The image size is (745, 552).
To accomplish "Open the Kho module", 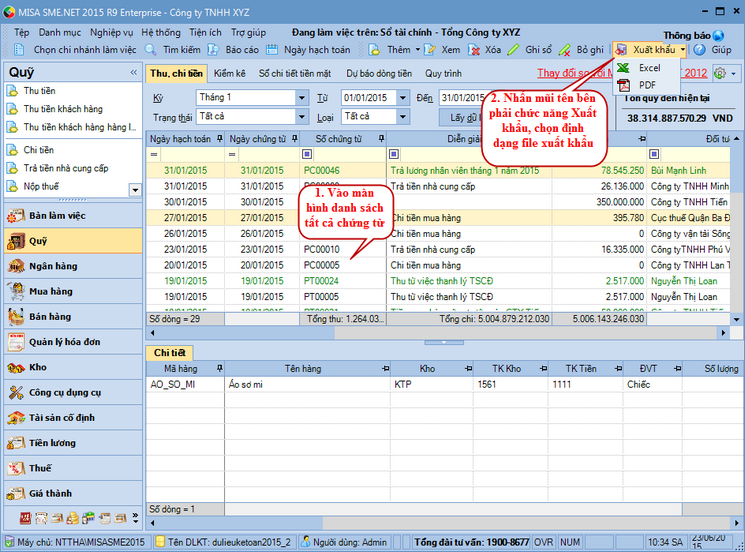I will [x=73, y=367].
